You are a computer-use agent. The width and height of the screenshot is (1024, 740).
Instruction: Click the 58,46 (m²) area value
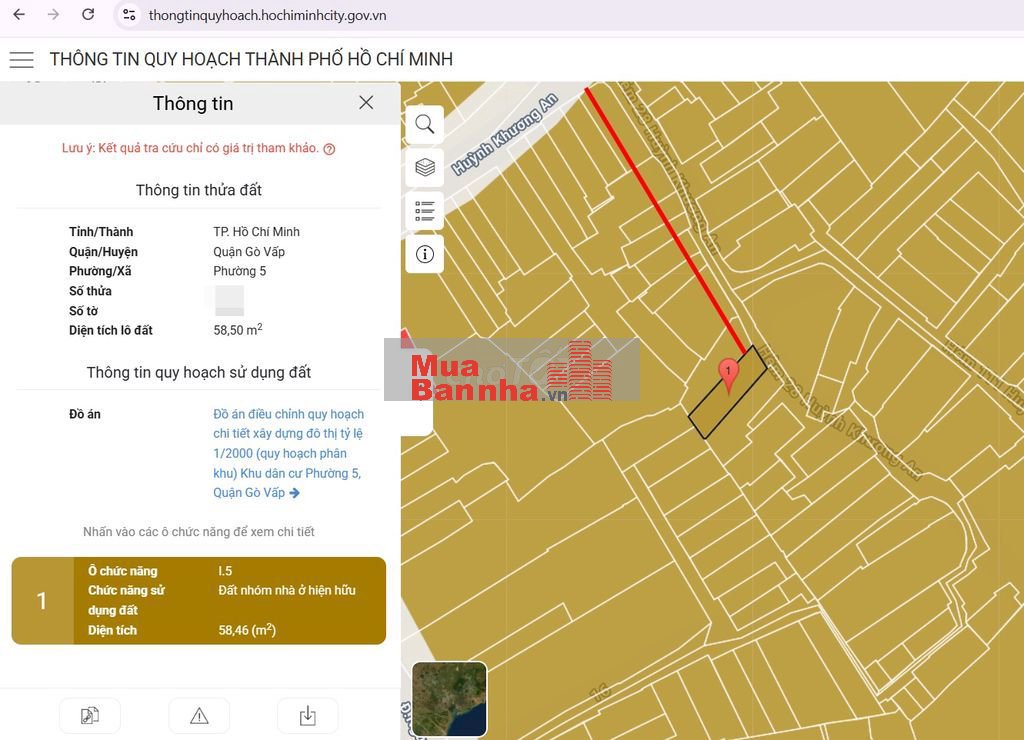click(x=247, y=630)
